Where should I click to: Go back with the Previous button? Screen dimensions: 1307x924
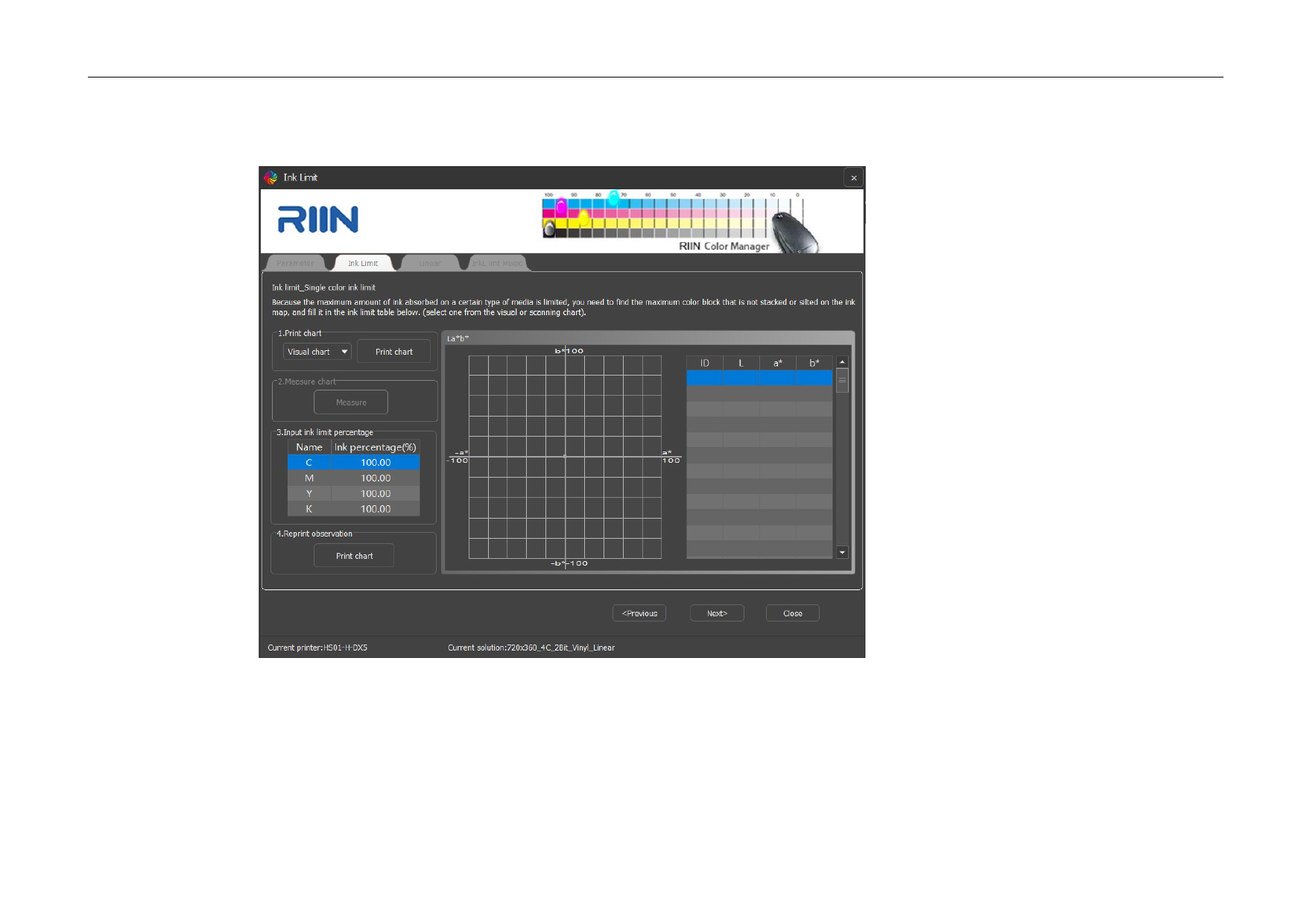click(x=639, y=613)
